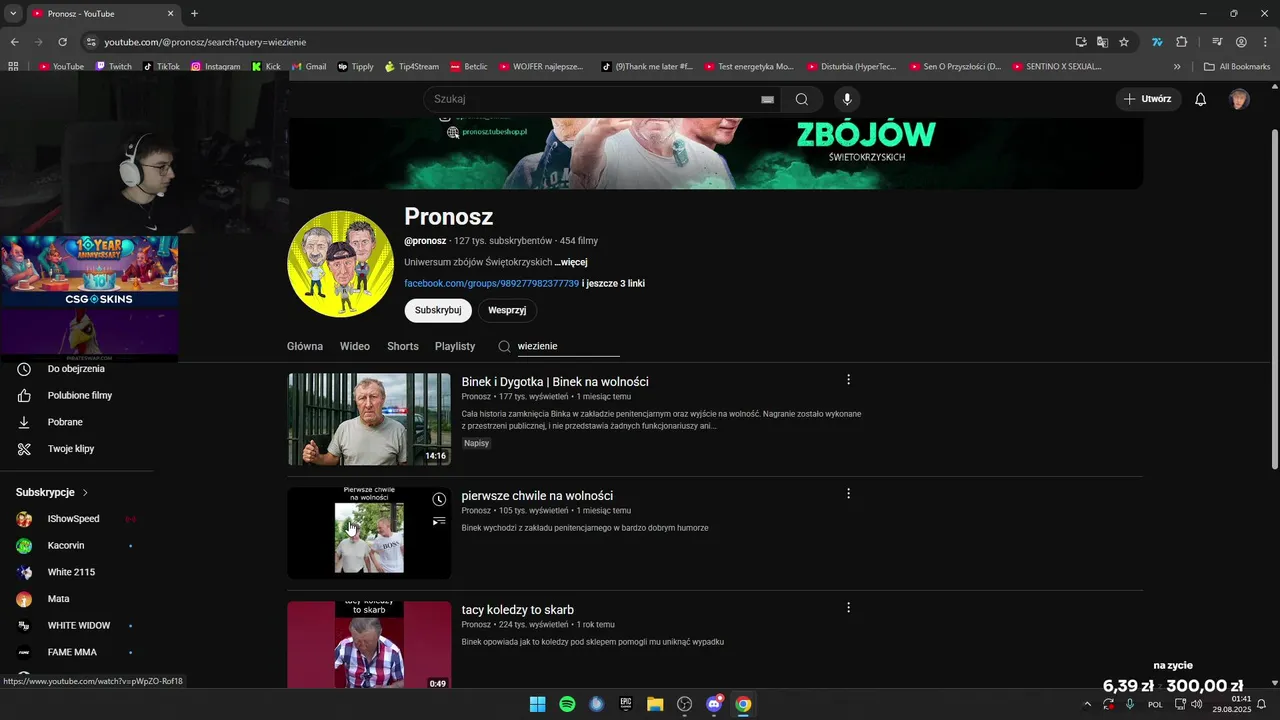This screenshot has height=720, width=1280.
Task: Activate voice search microphone icon
Action: point(847,99)
